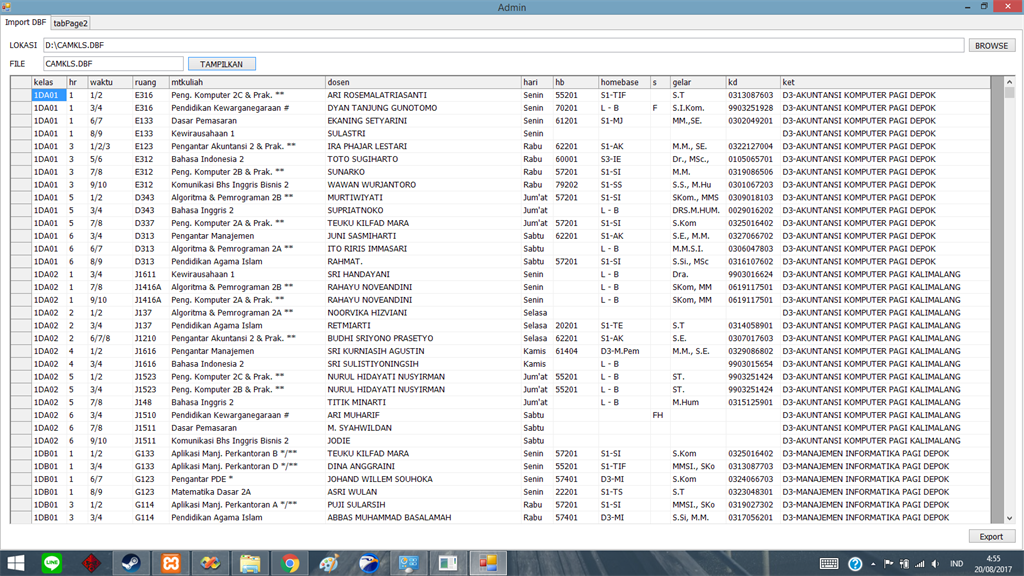Open Google Chrome from the taskbar

289,563
